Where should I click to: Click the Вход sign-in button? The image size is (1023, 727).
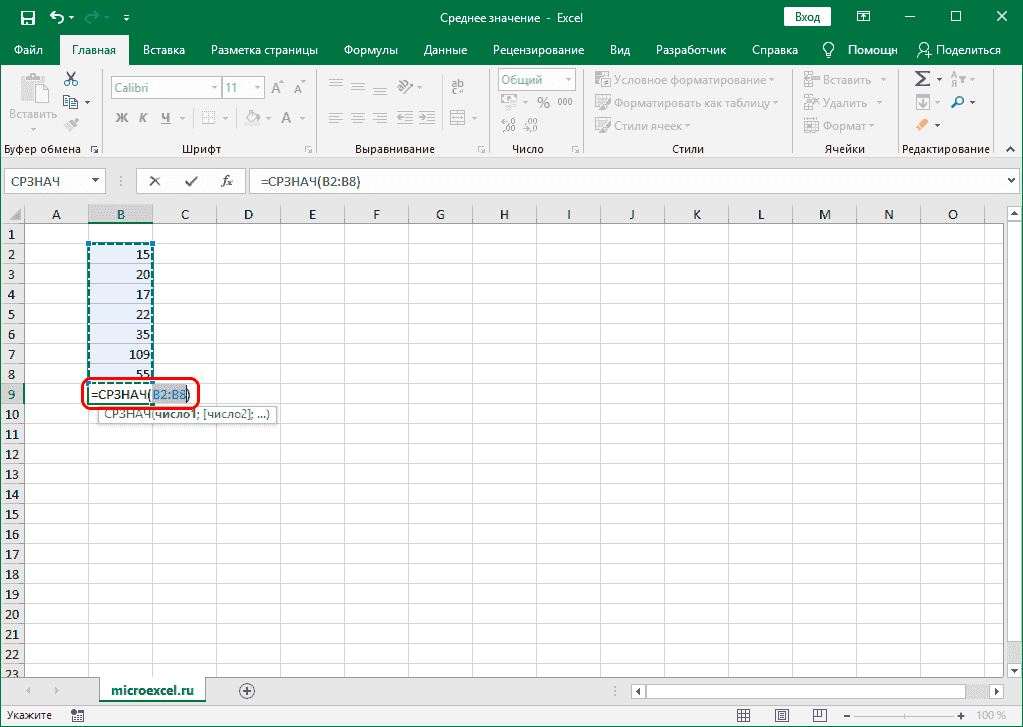tap(807, 18)
